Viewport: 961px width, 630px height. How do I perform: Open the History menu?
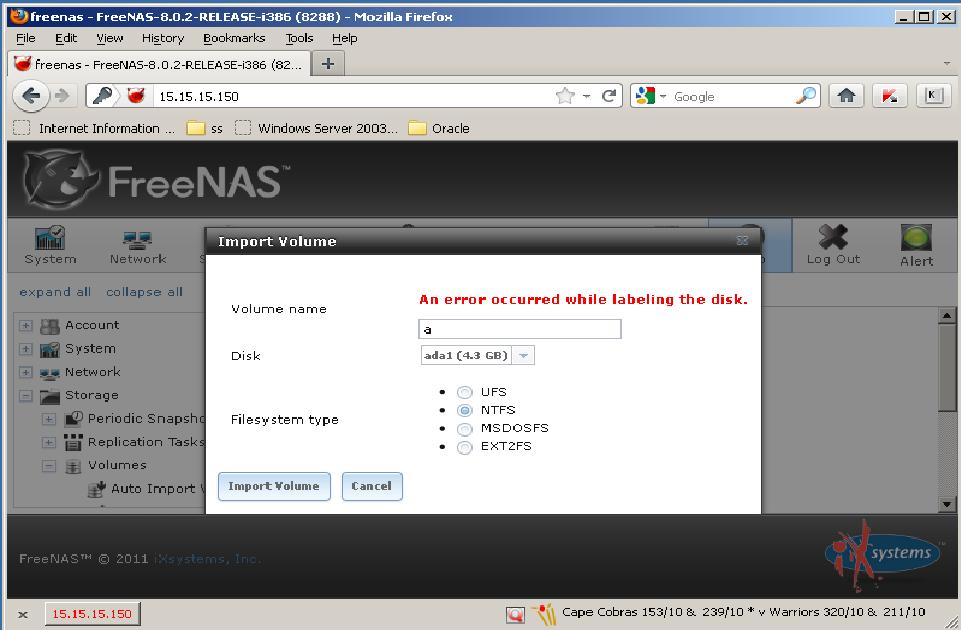point(163,38)
